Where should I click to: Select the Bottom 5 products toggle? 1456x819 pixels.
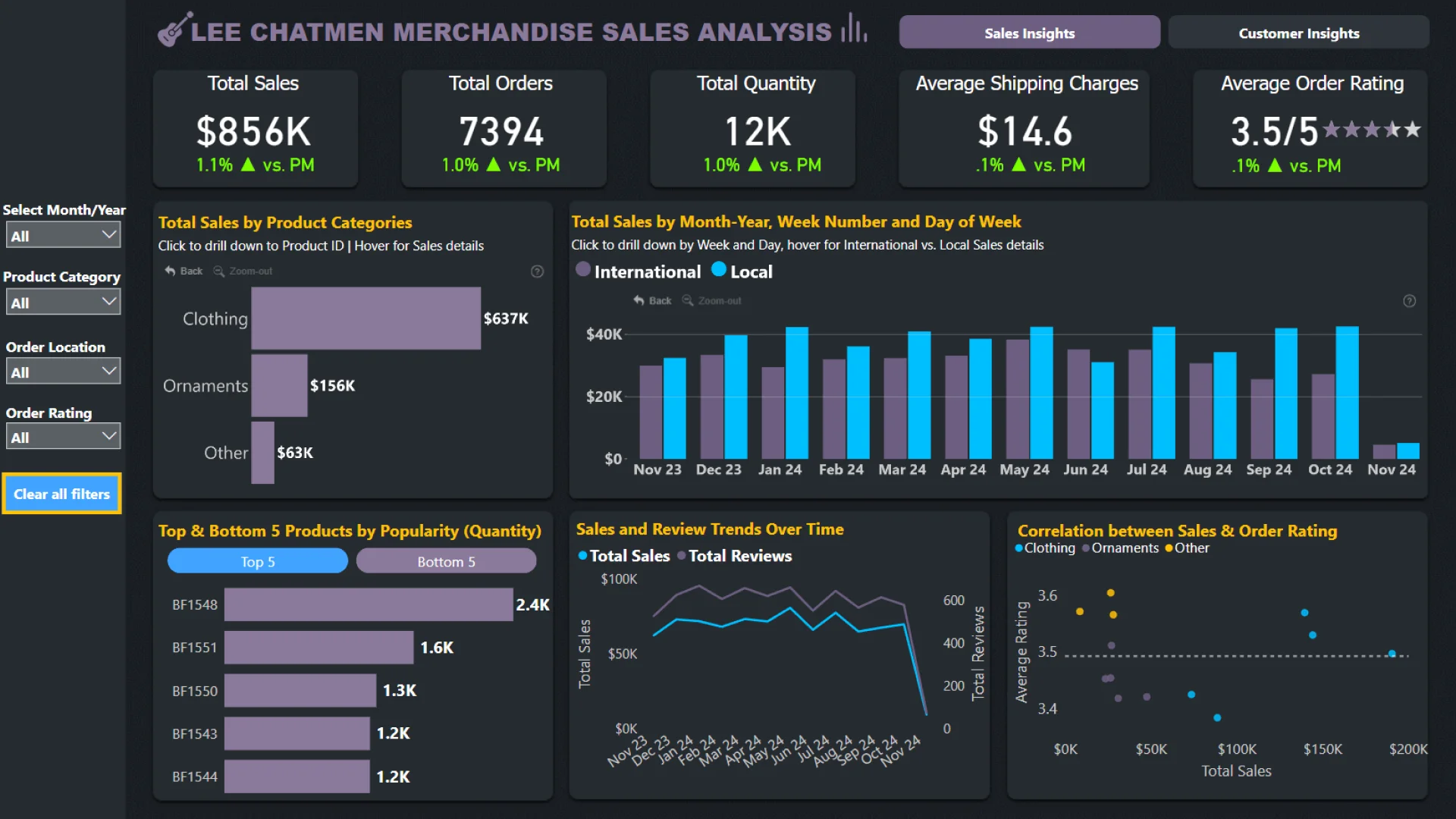pyautogui.click(x=446, y=561)
